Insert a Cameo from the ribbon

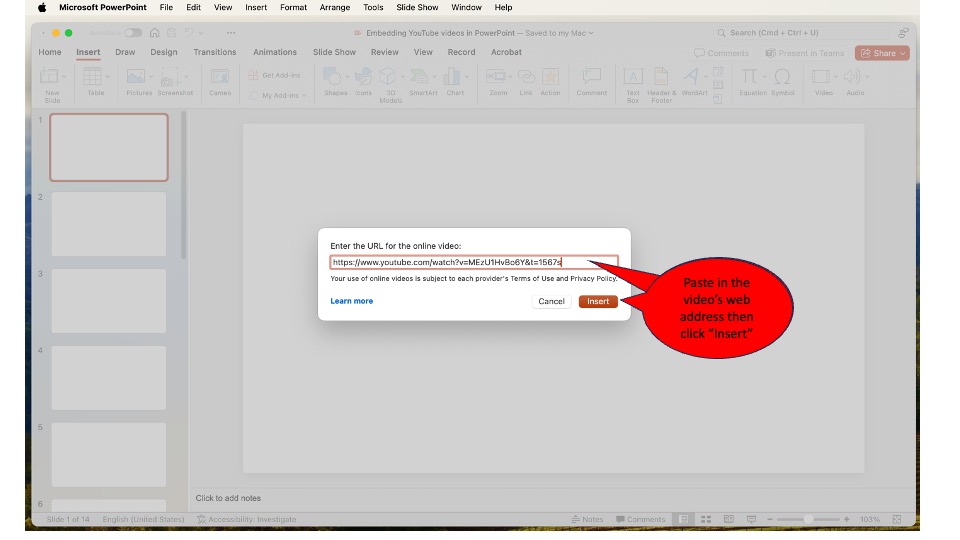tap(220, 82)
